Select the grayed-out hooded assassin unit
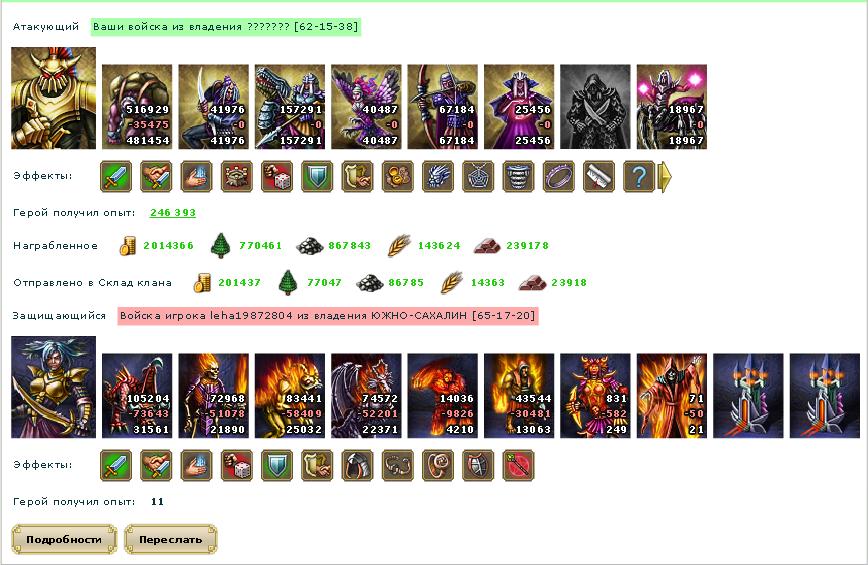Screen dimensions: 868x565 click(x=595, y=107)
